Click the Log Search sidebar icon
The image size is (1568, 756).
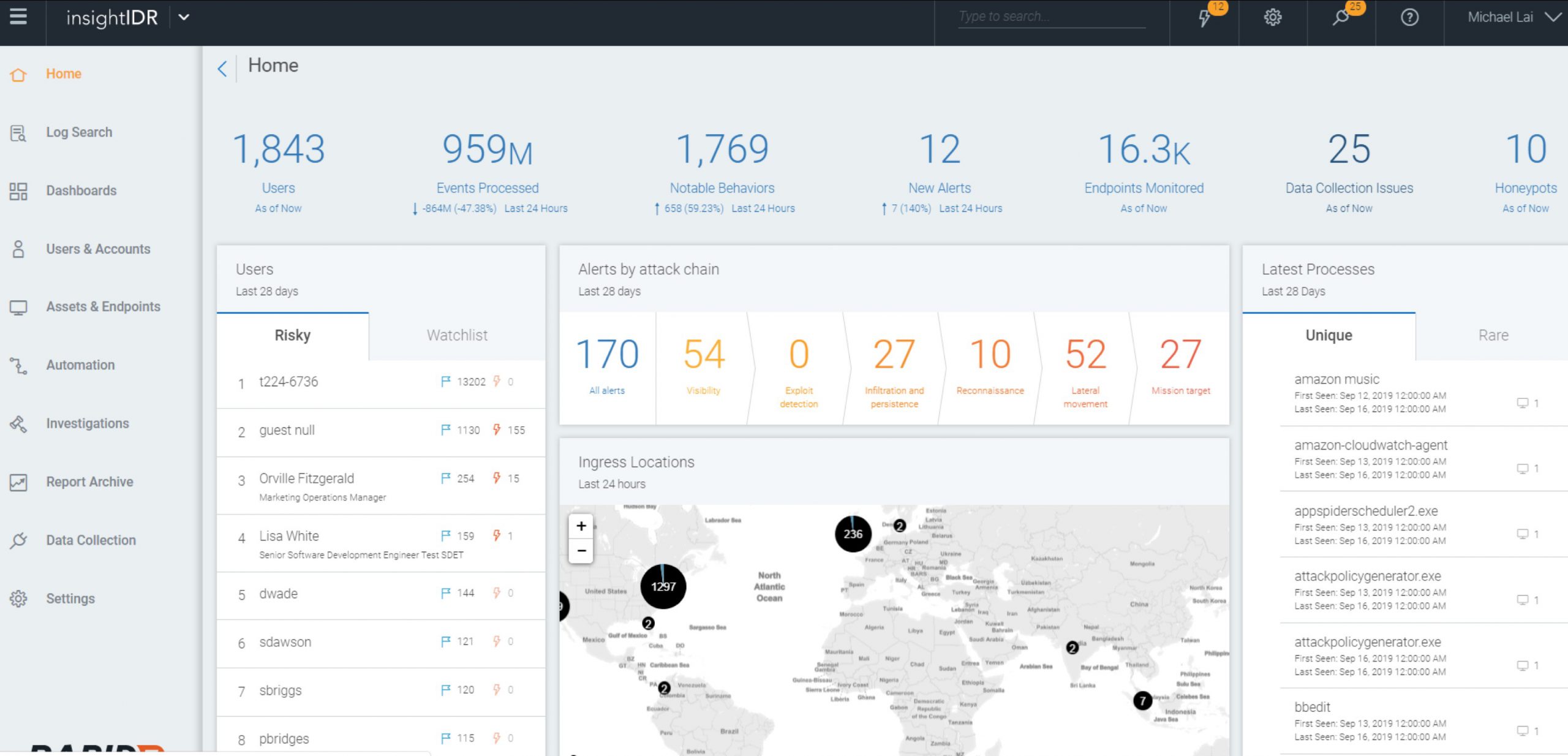[18, 132]
